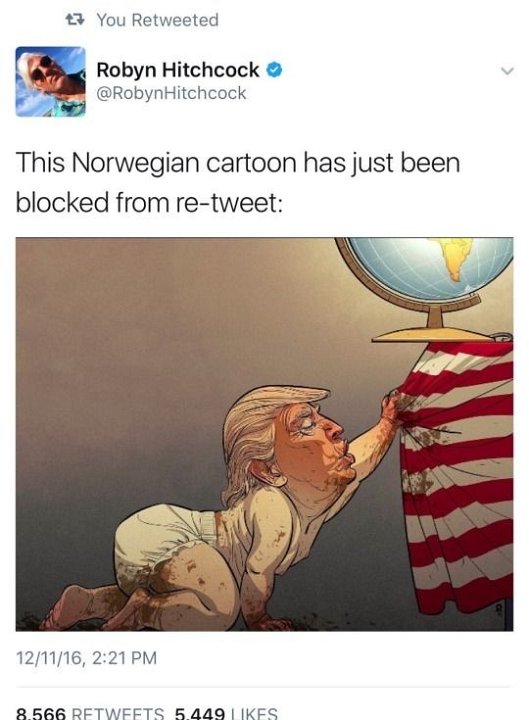Screen dimensions: 529x720
Task: Visit the @RobynHitchcock handle
Action: (x=171, y=93)
